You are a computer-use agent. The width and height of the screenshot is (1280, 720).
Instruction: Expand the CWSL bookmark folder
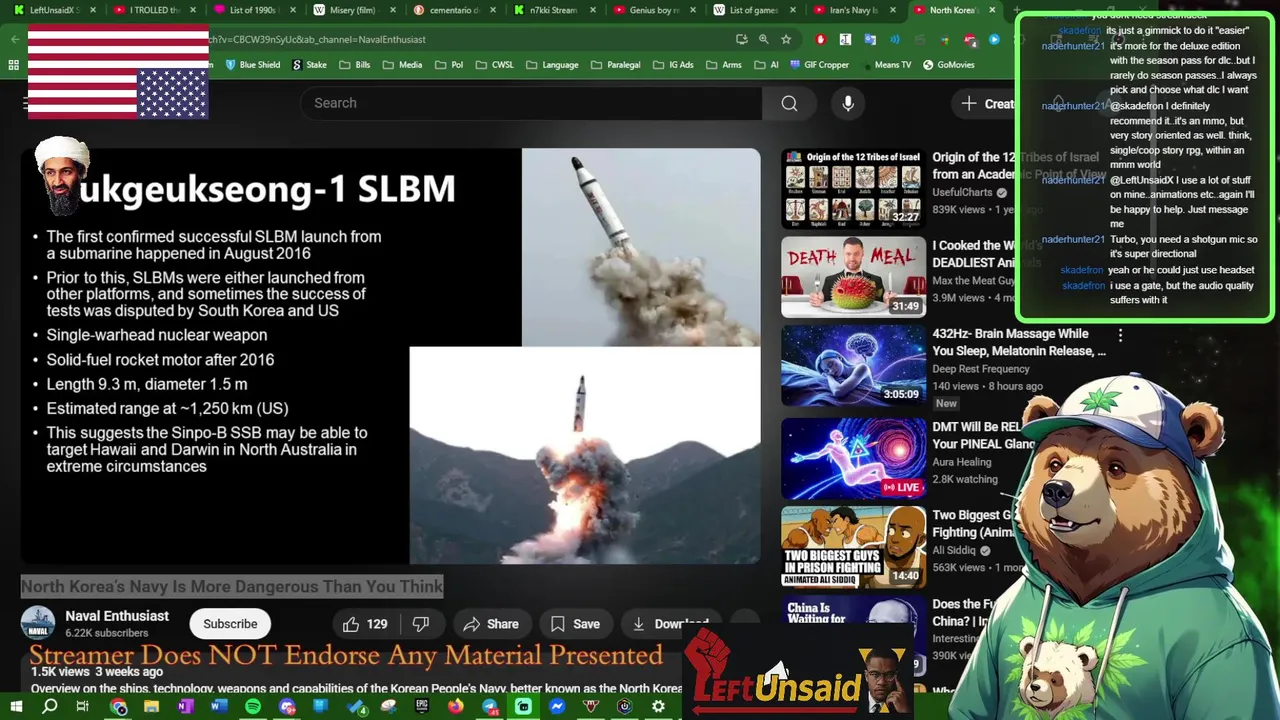coord(494,65)
